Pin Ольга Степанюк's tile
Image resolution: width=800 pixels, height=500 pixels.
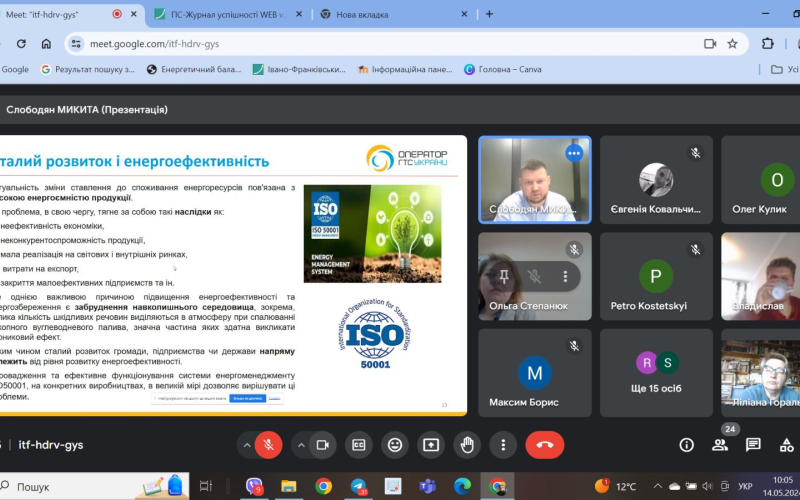pos(504,276)
